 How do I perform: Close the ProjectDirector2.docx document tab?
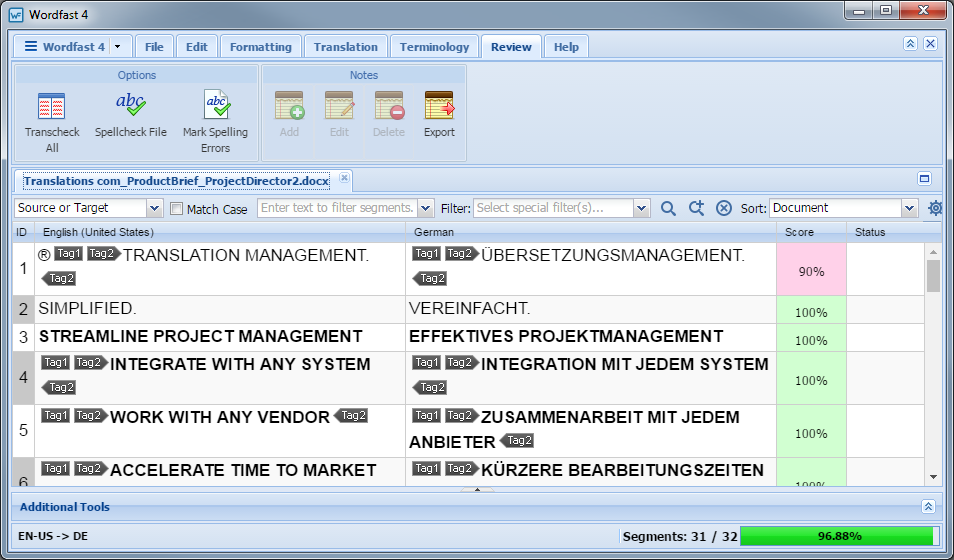[x=344, y=178]
